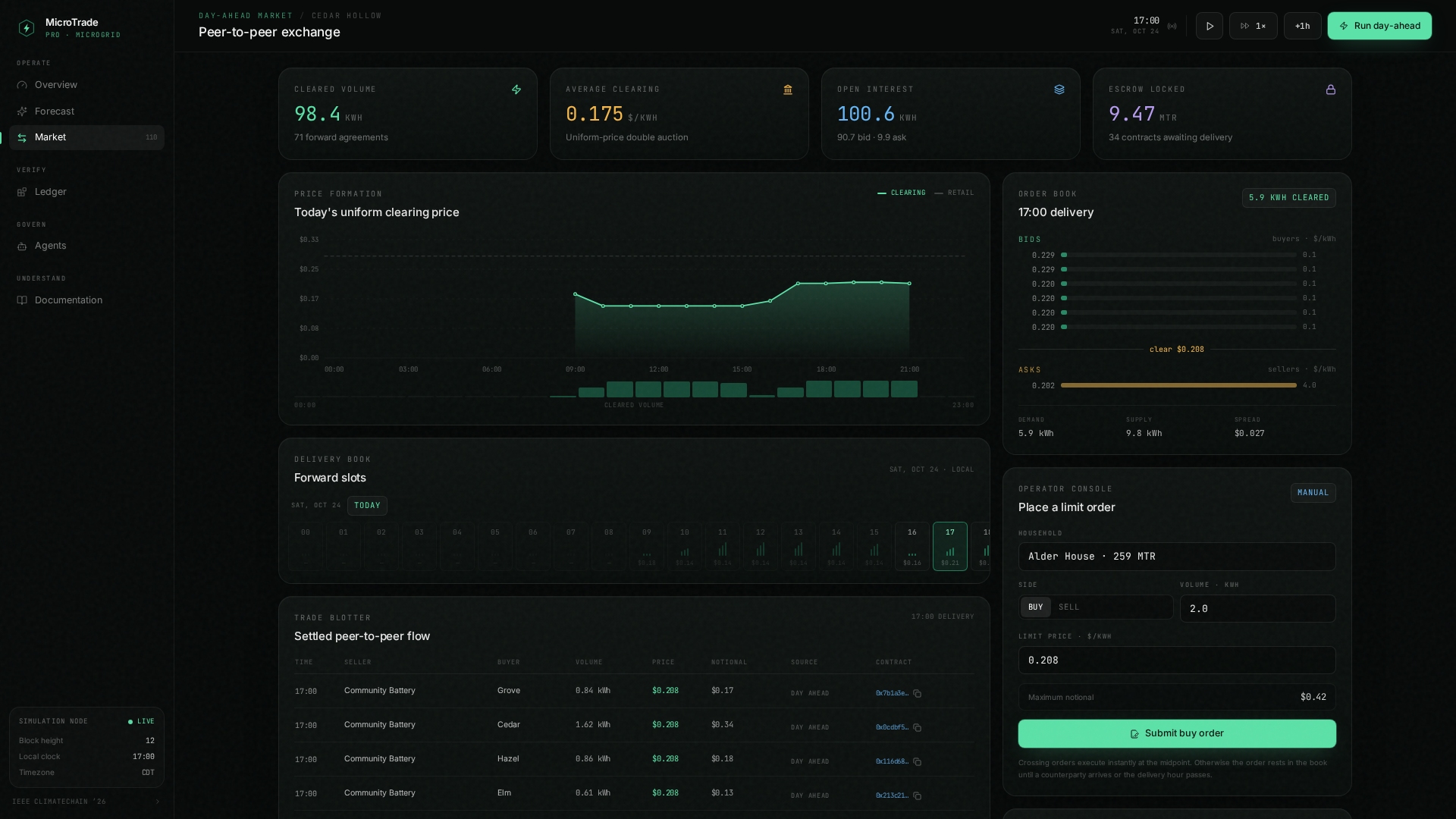Select the BUY side option
Image resolution: width=1456 pixels, height=819 pixels.
coord(1036,607)
